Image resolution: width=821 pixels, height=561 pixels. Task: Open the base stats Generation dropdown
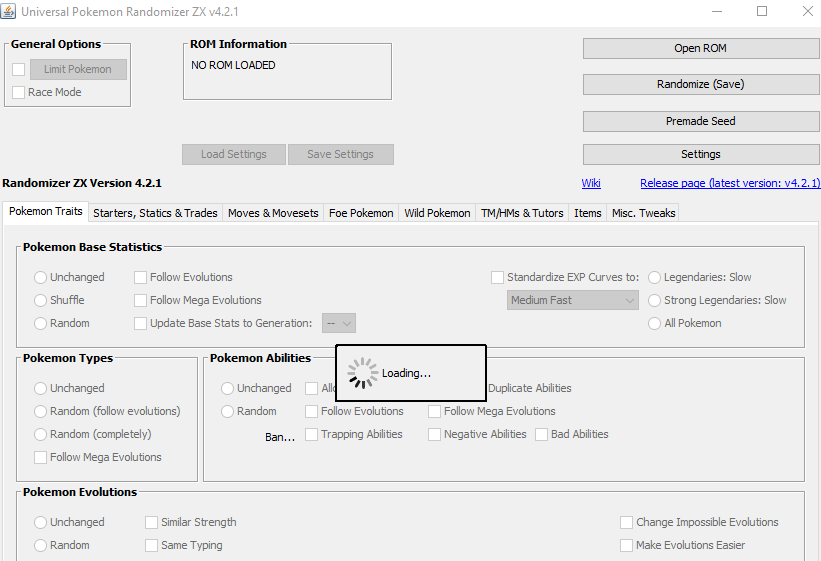click(339, 323)
